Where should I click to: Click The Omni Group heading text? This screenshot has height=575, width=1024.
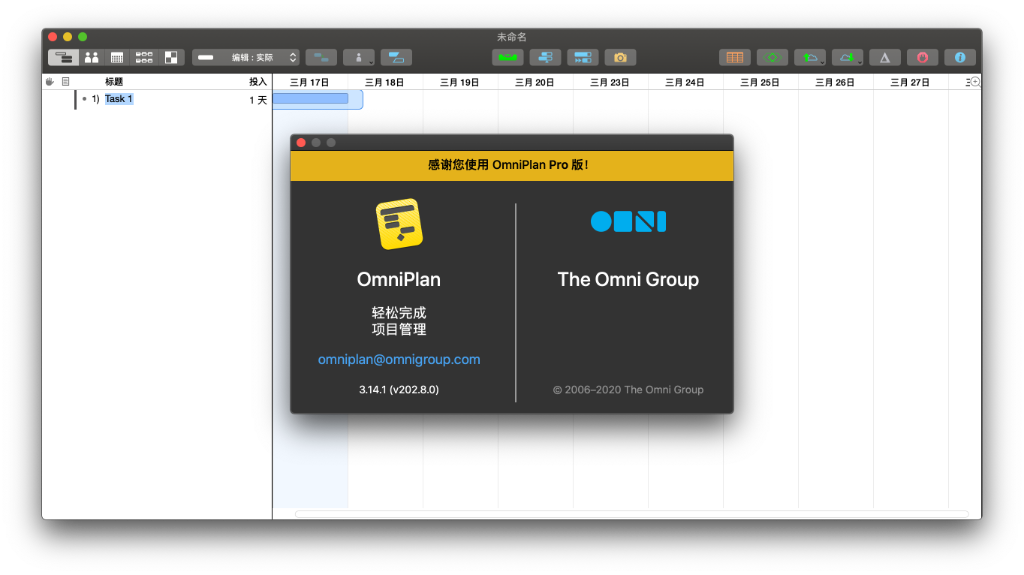pyautogui.click(x=628, y=280)
